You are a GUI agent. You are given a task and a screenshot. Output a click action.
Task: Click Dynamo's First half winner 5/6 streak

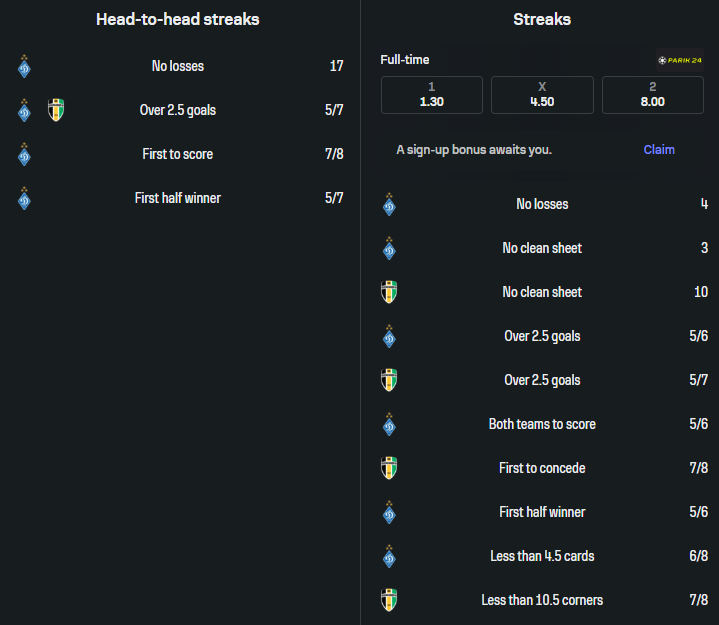(542, 512)
